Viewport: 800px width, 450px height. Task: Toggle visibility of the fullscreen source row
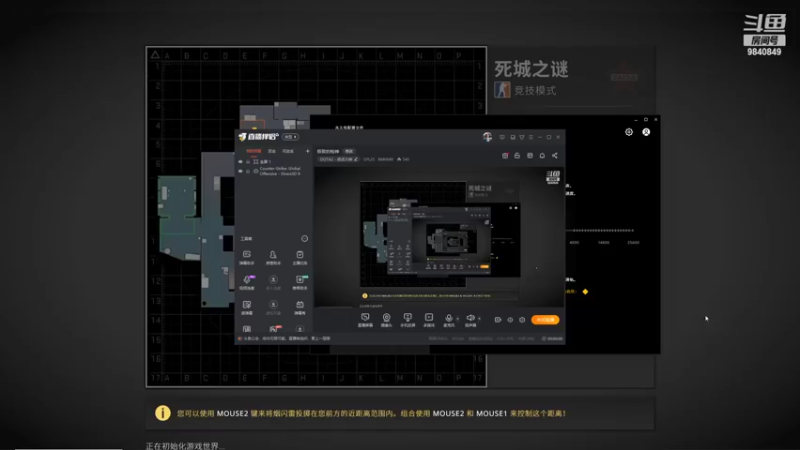240,162
